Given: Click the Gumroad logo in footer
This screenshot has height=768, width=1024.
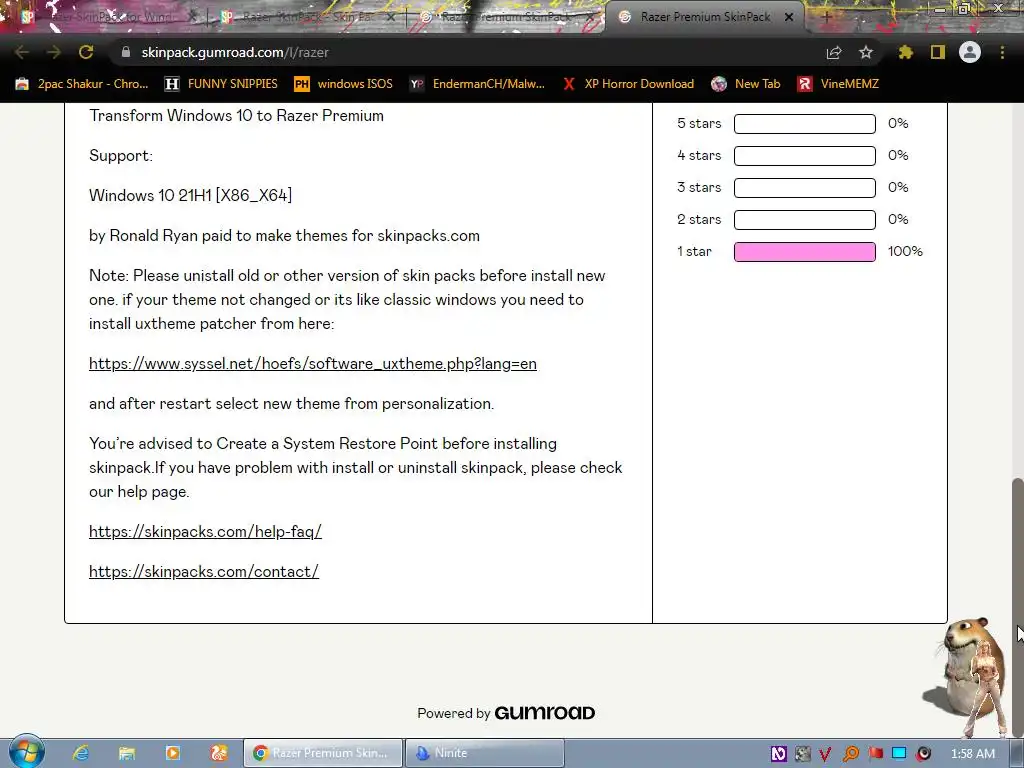Looking at the screenshot, I should (x=545, y=713).
